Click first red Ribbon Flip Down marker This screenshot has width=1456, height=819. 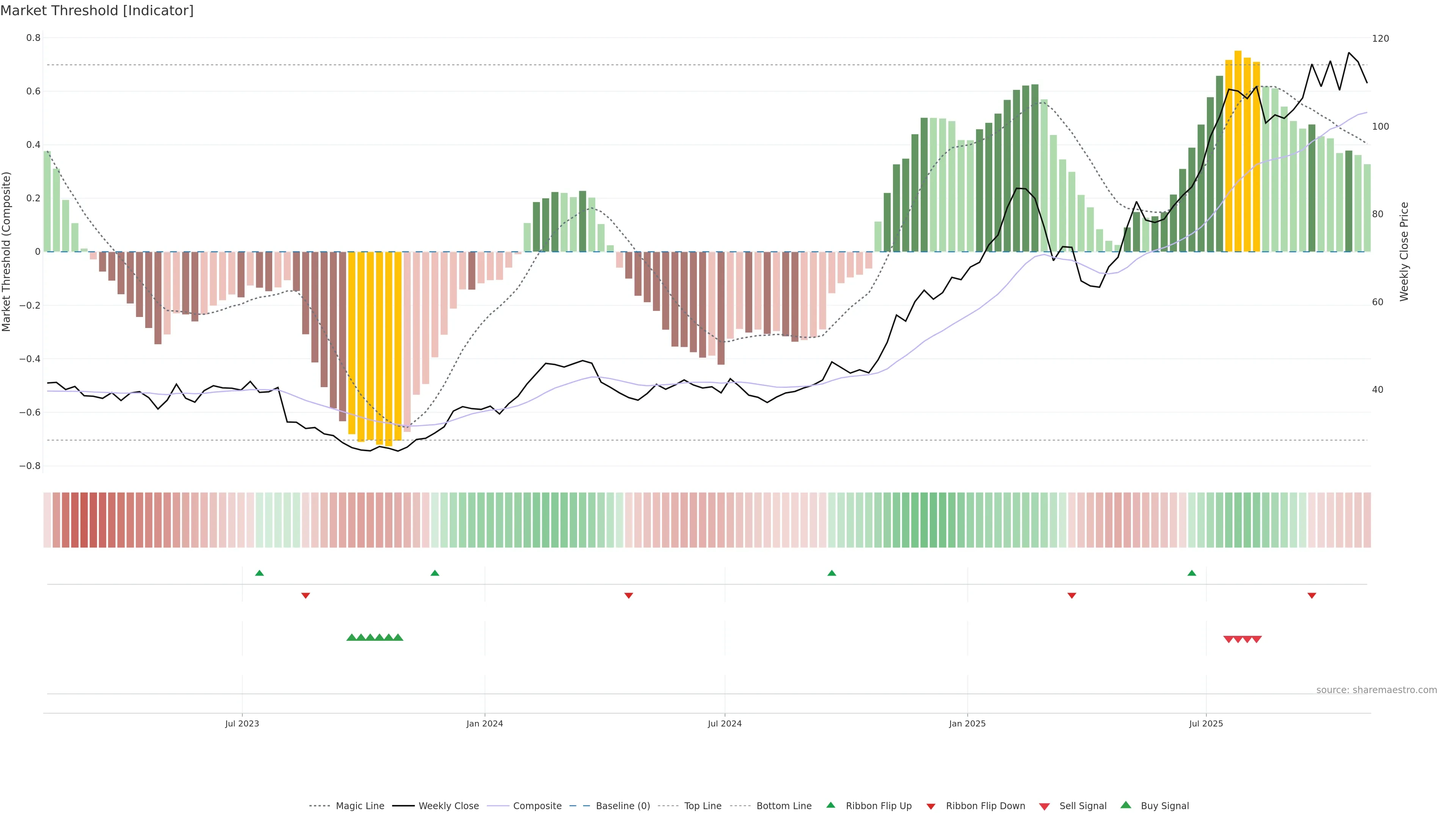point(306,596)
